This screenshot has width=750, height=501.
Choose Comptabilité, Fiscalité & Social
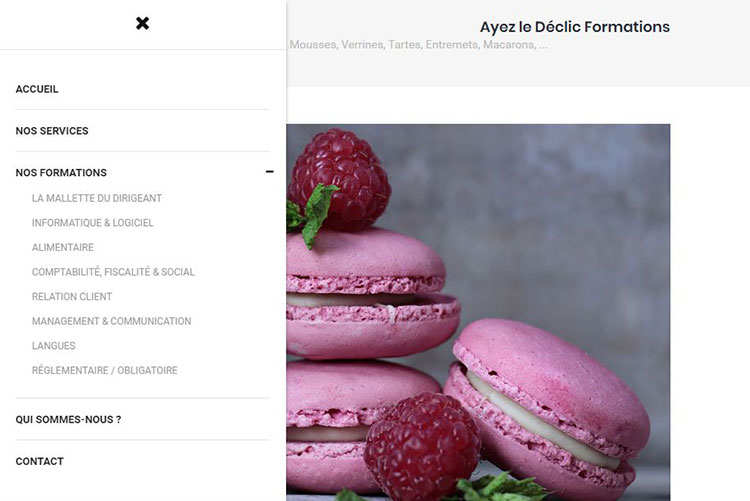coord(113,272)
